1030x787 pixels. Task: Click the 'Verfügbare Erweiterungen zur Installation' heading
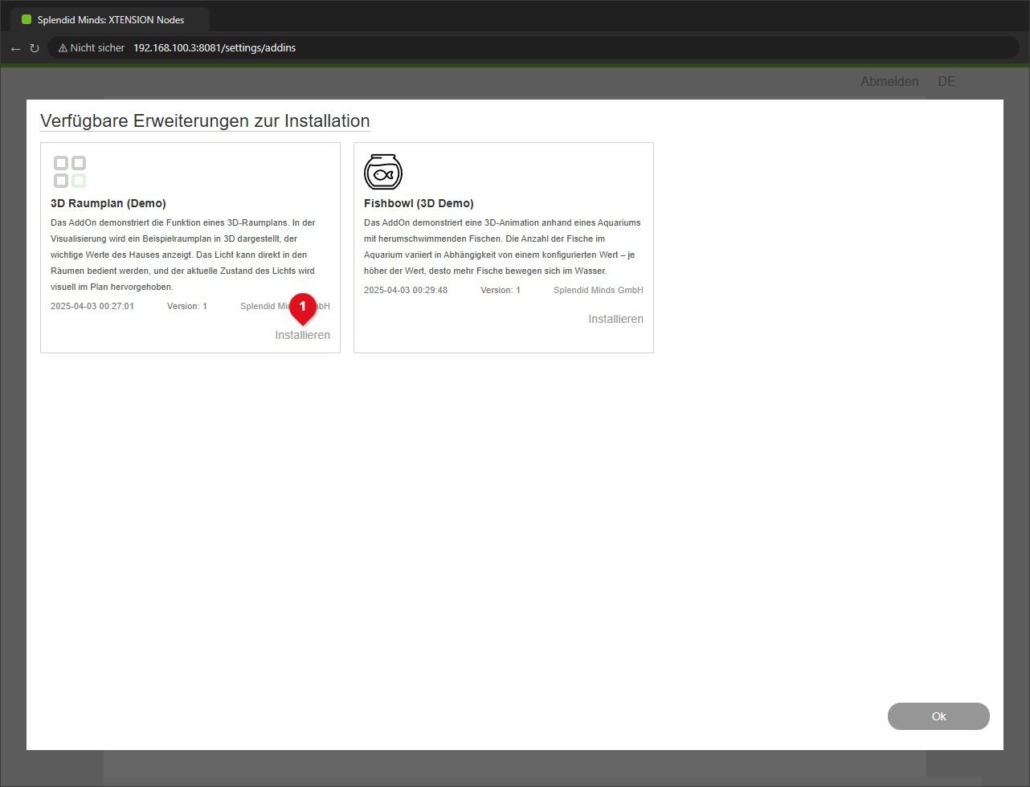pos(205,121)
